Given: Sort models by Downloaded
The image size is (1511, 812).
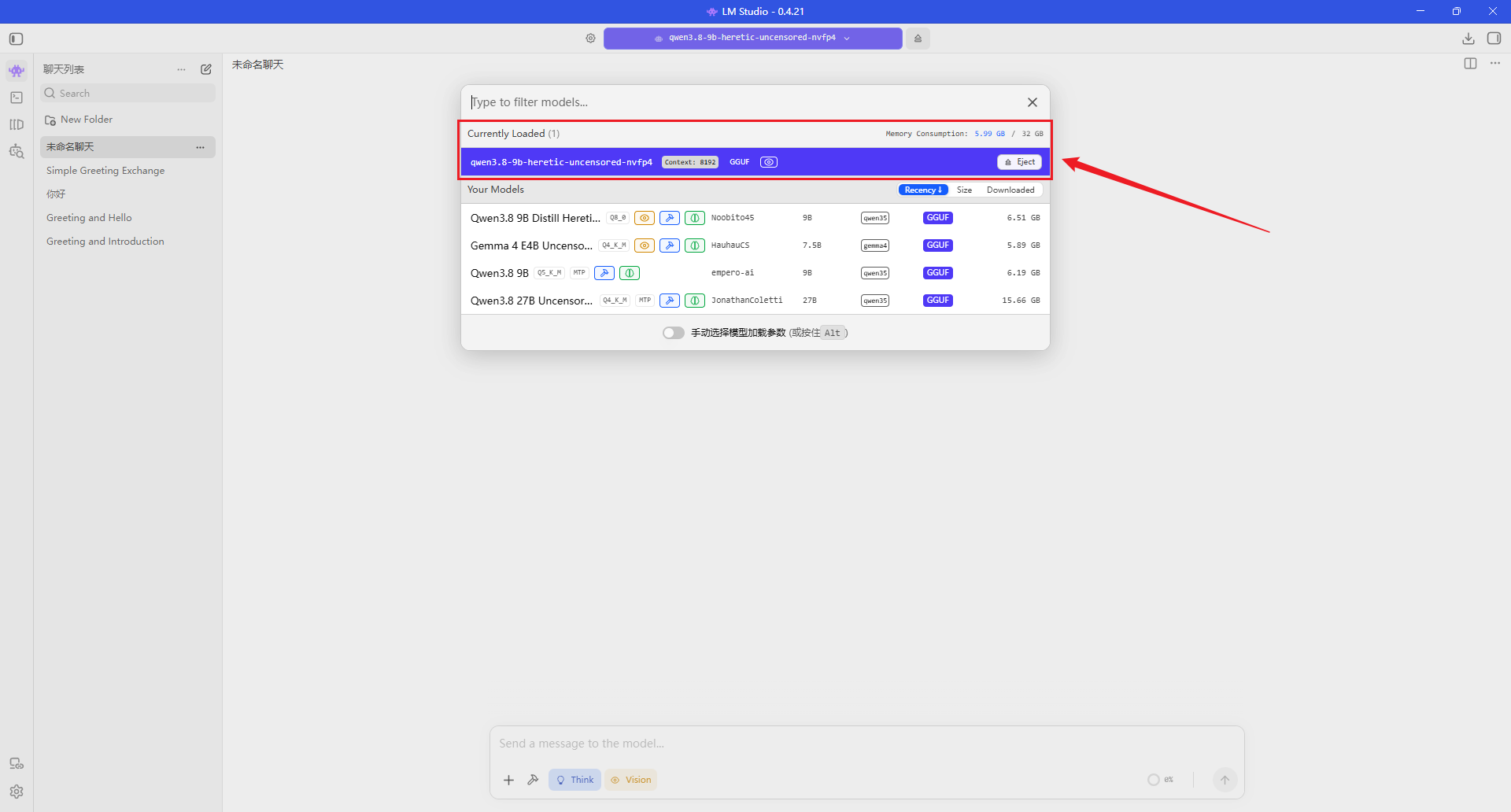Looking at the screenshot, I should 1010,190.
